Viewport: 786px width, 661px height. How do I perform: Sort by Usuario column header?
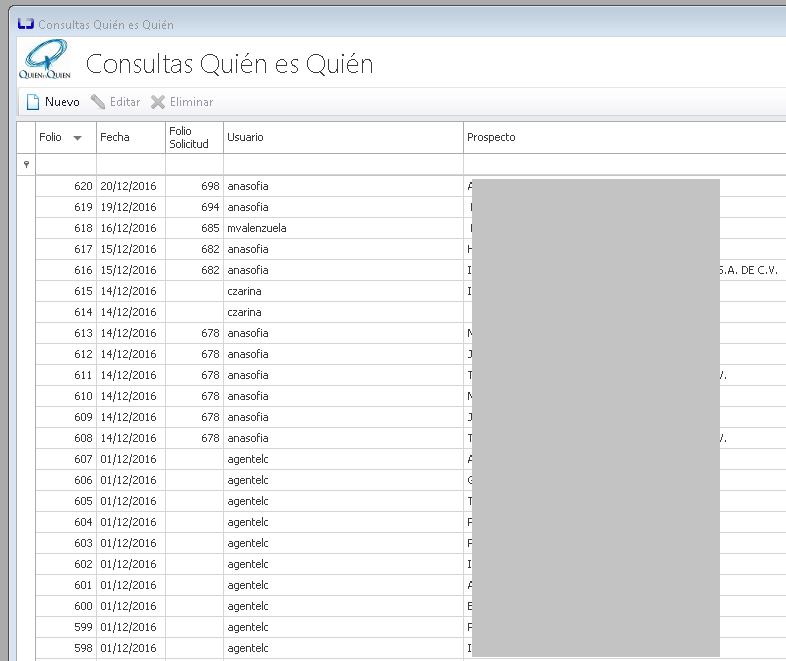343,137
